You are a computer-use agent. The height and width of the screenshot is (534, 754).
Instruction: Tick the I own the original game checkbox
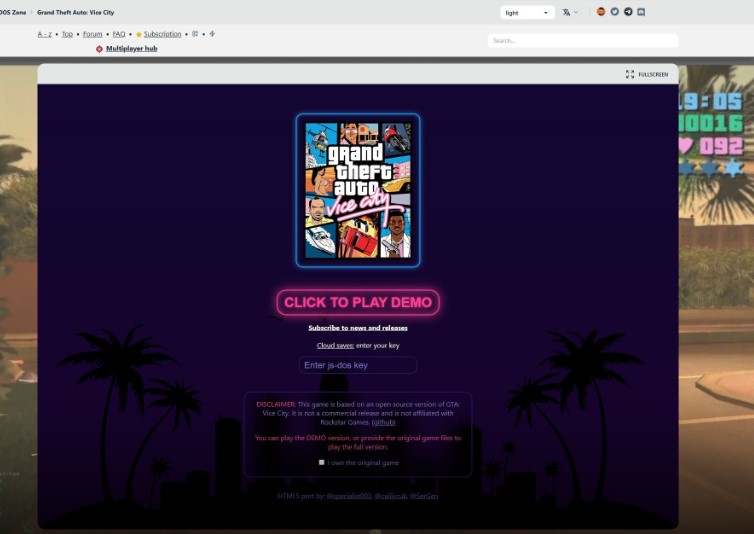tap(321, 462)
